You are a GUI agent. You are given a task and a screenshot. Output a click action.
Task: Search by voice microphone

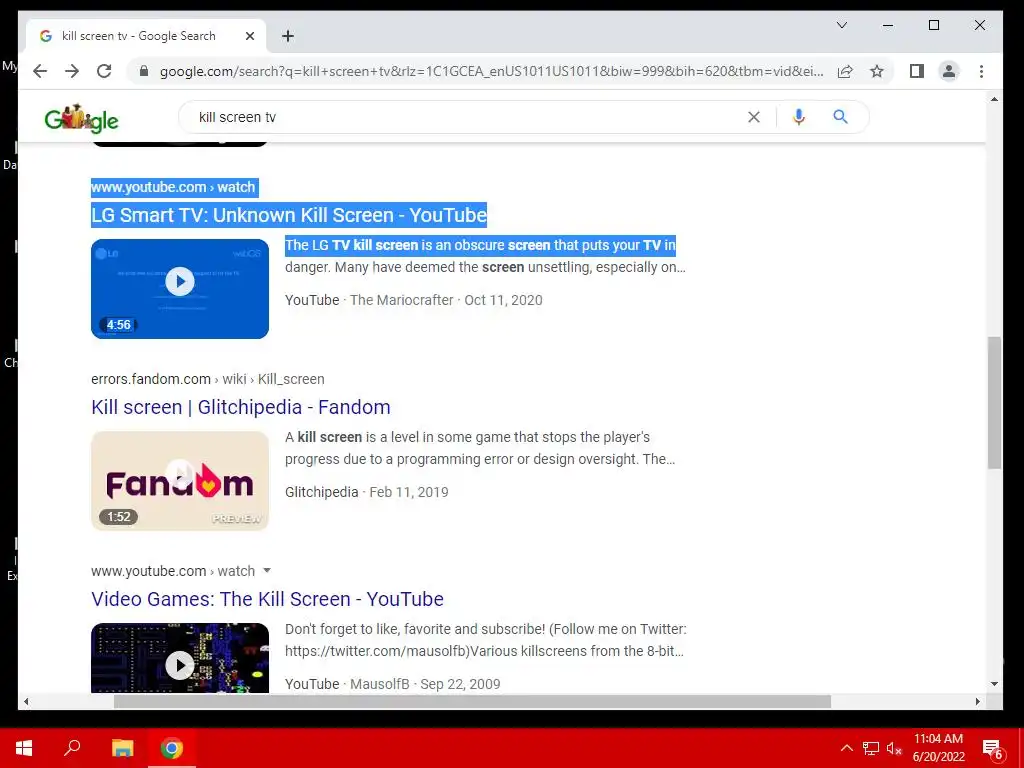click(x=799, y=117)
